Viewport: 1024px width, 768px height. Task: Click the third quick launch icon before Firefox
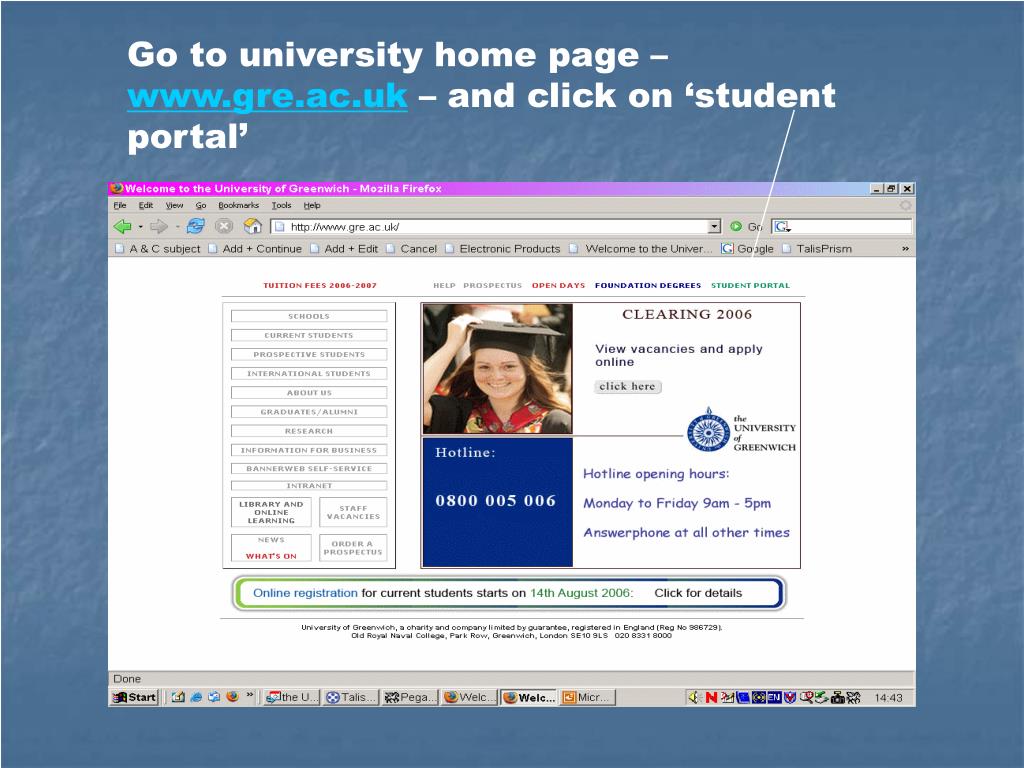[x=214, y=697]
